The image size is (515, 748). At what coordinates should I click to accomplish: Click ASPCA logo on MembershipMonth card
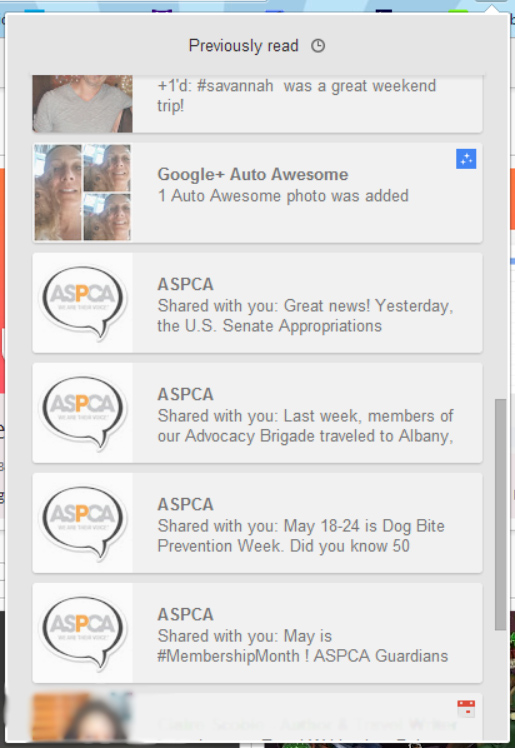coord(83,633)
